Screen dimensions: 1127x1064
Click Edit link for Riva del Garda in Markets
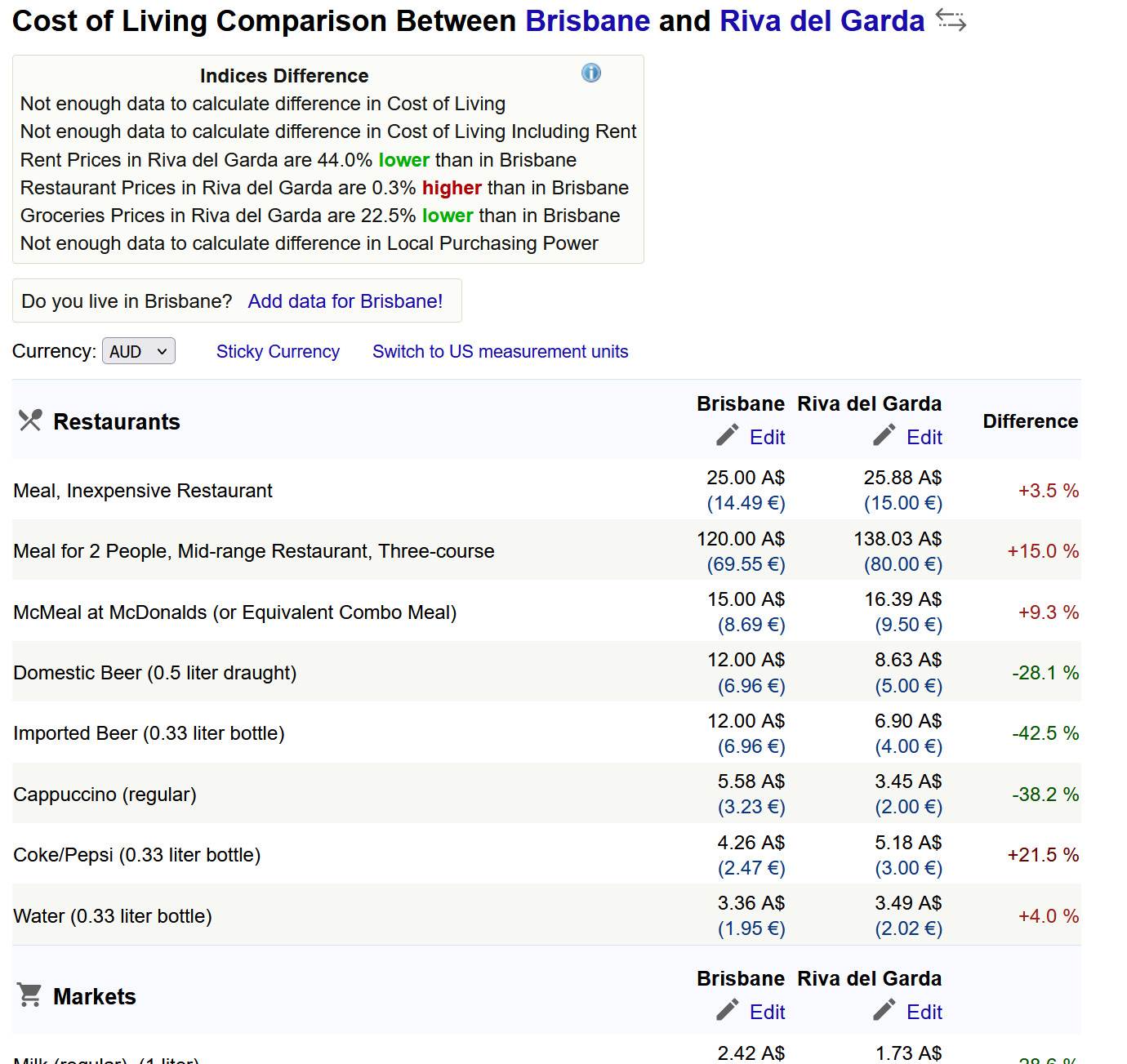924,1013
